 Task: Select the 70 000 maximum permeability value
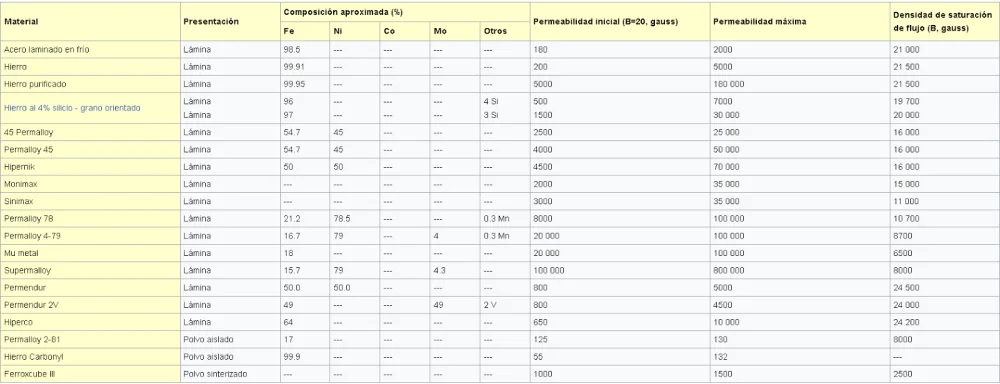pos(726,166)
